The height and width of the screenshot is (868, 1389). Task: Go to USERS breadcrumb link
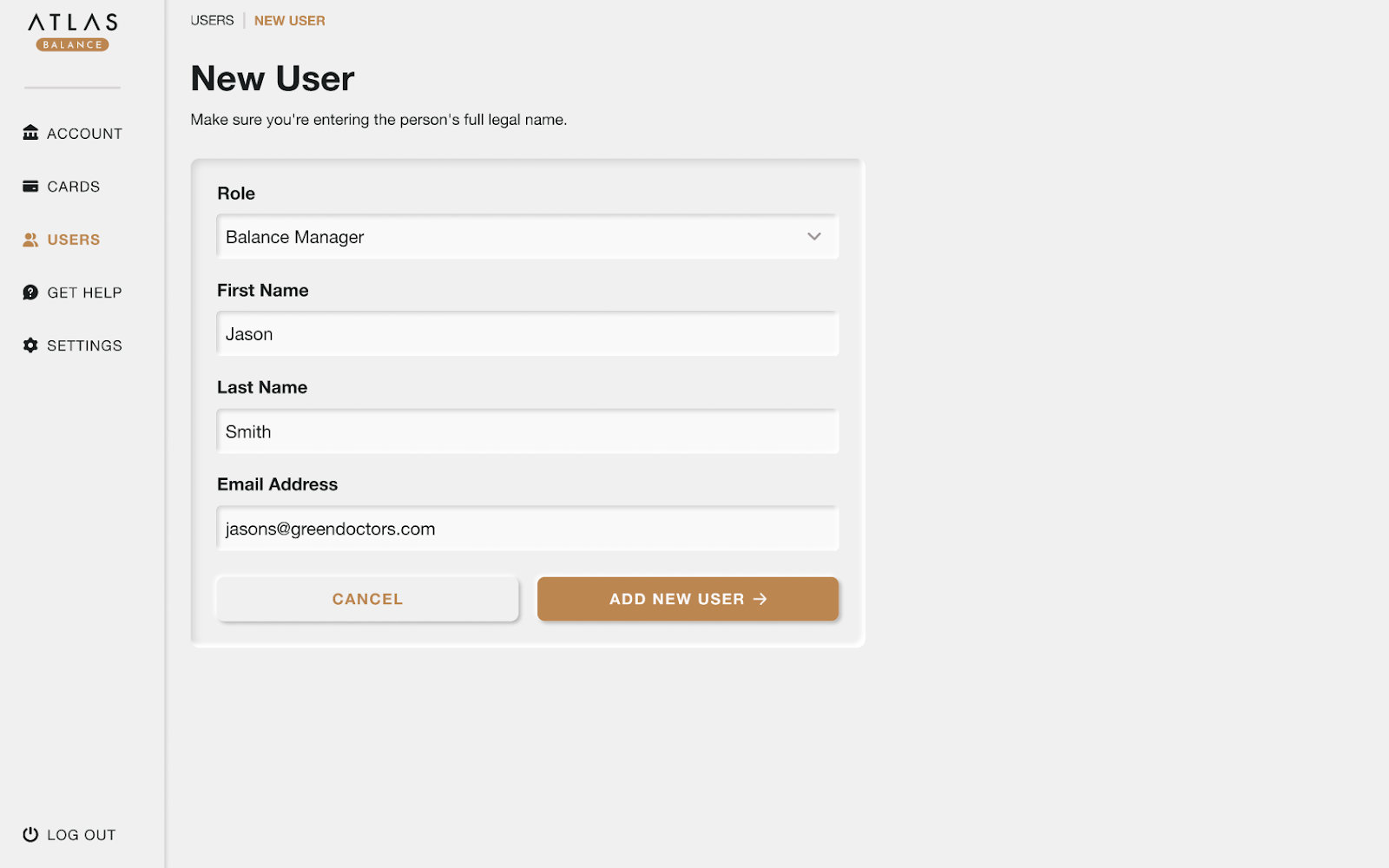[211, 20]
